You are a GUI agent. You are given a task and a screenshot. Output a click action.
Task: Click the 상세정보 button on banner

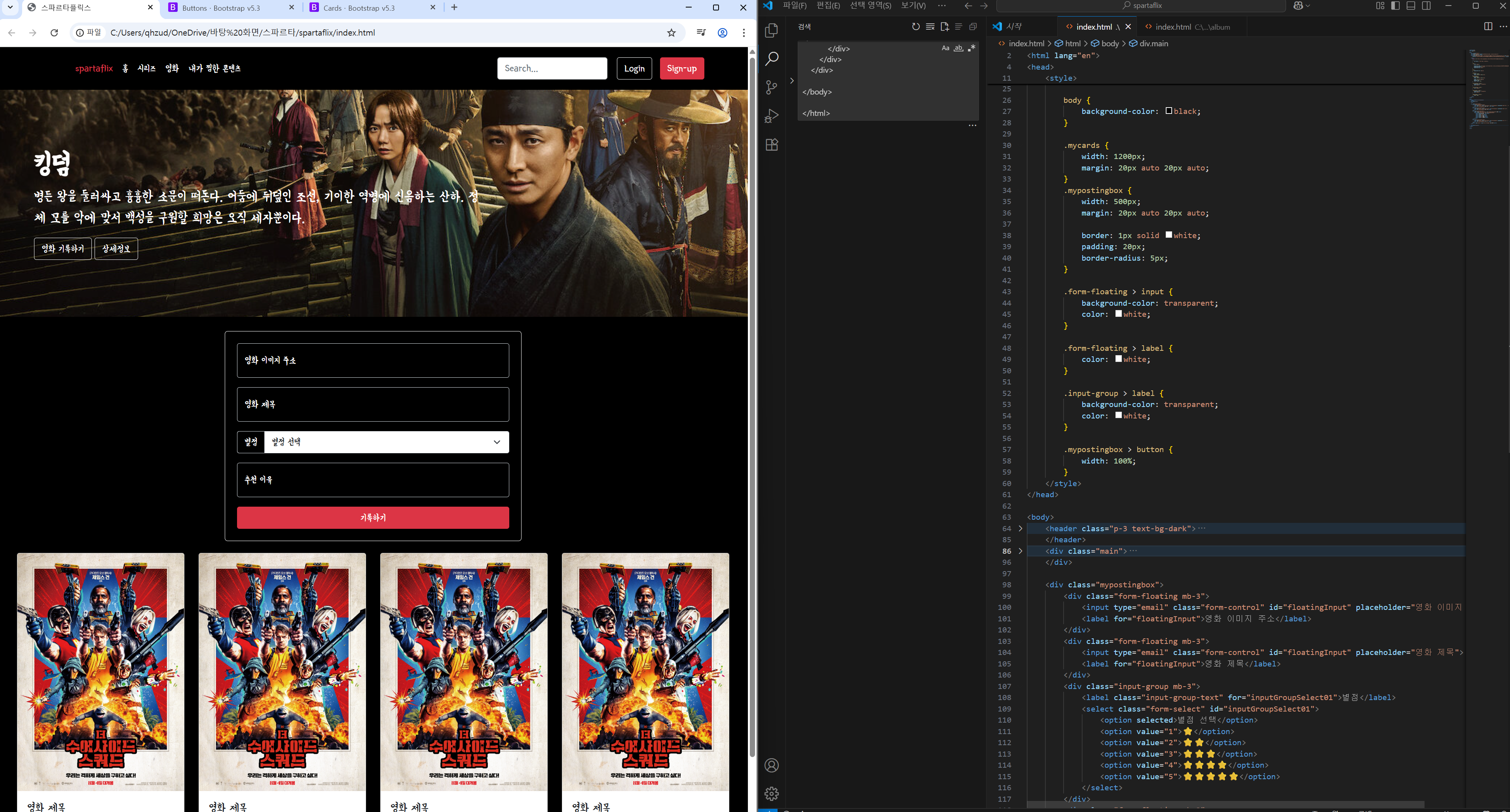coord(116,249)
